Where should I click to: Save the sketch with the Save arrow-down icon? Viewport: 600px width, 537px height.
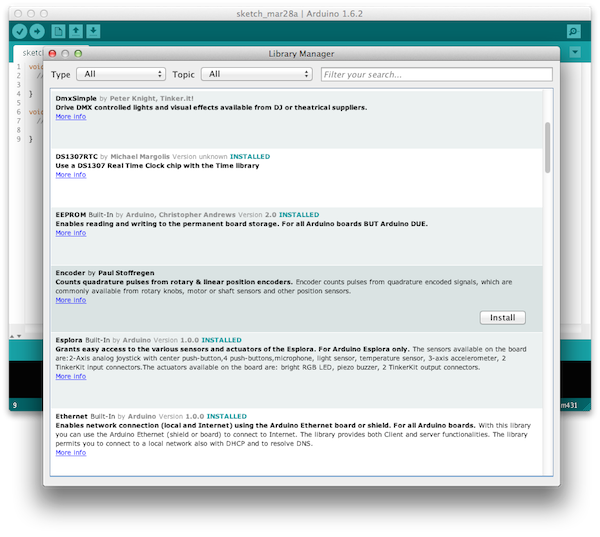click(x=93, y=31)
